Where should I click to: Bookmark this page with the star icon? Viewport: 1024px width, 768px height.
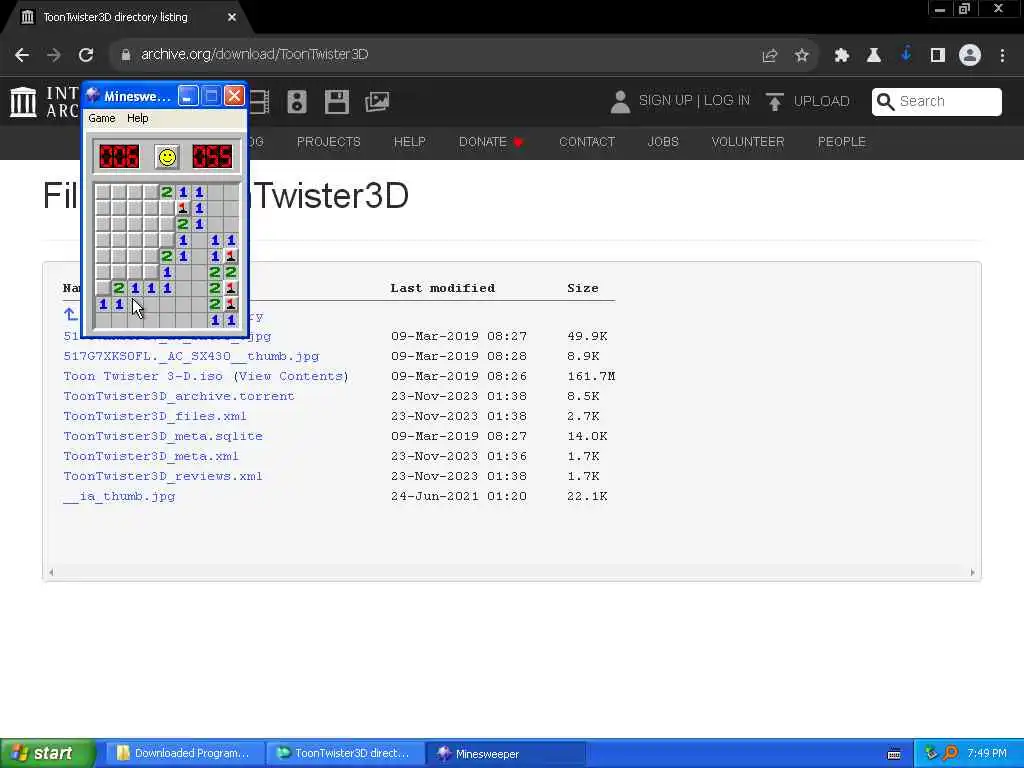tap(802, 56)
